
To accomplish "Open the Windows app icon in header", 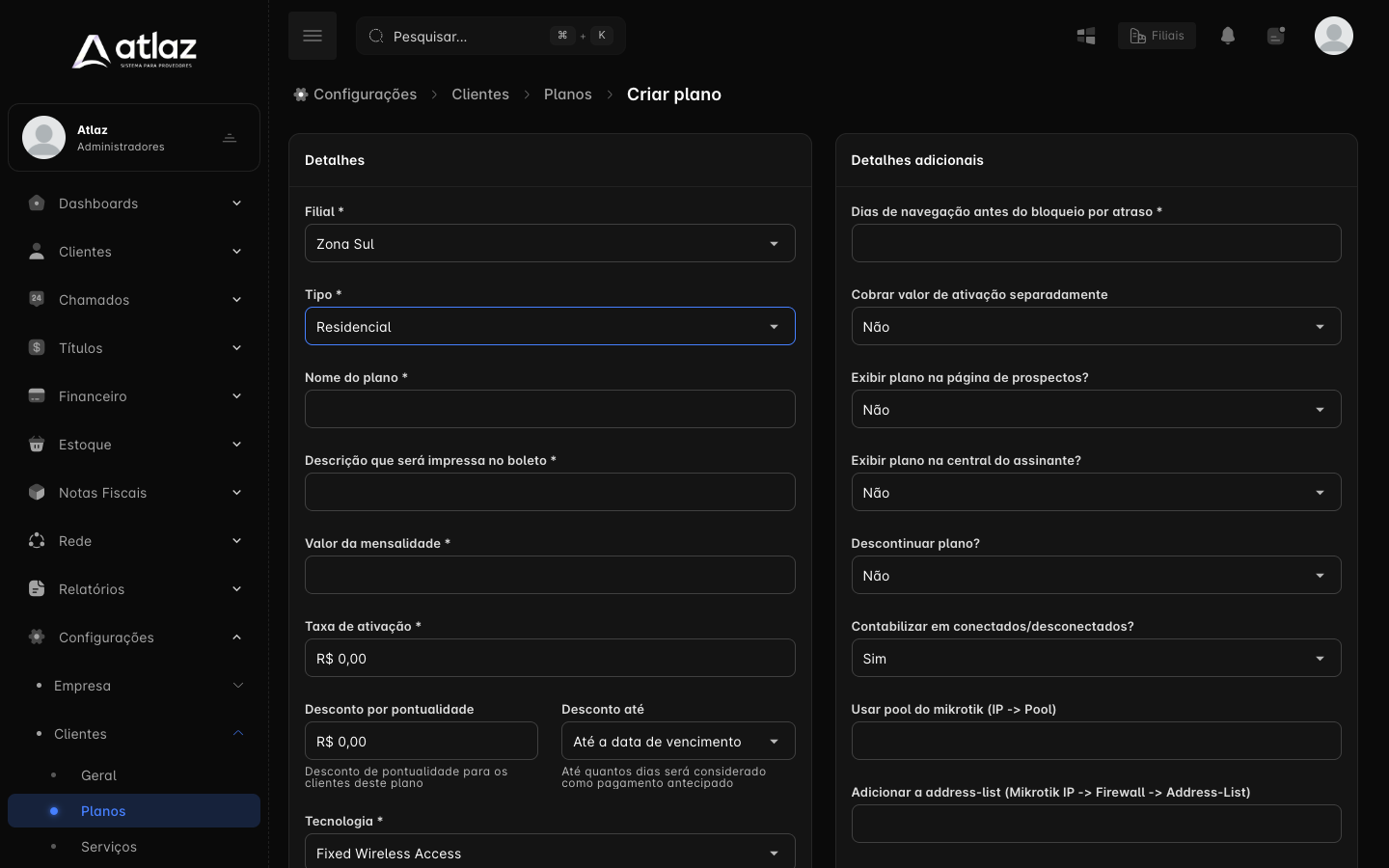I will [1086, 36].
